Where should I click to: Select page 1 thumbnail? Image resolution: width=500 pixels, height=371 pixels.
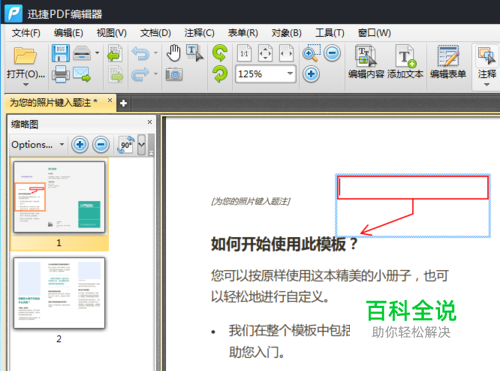pos(59,197)
